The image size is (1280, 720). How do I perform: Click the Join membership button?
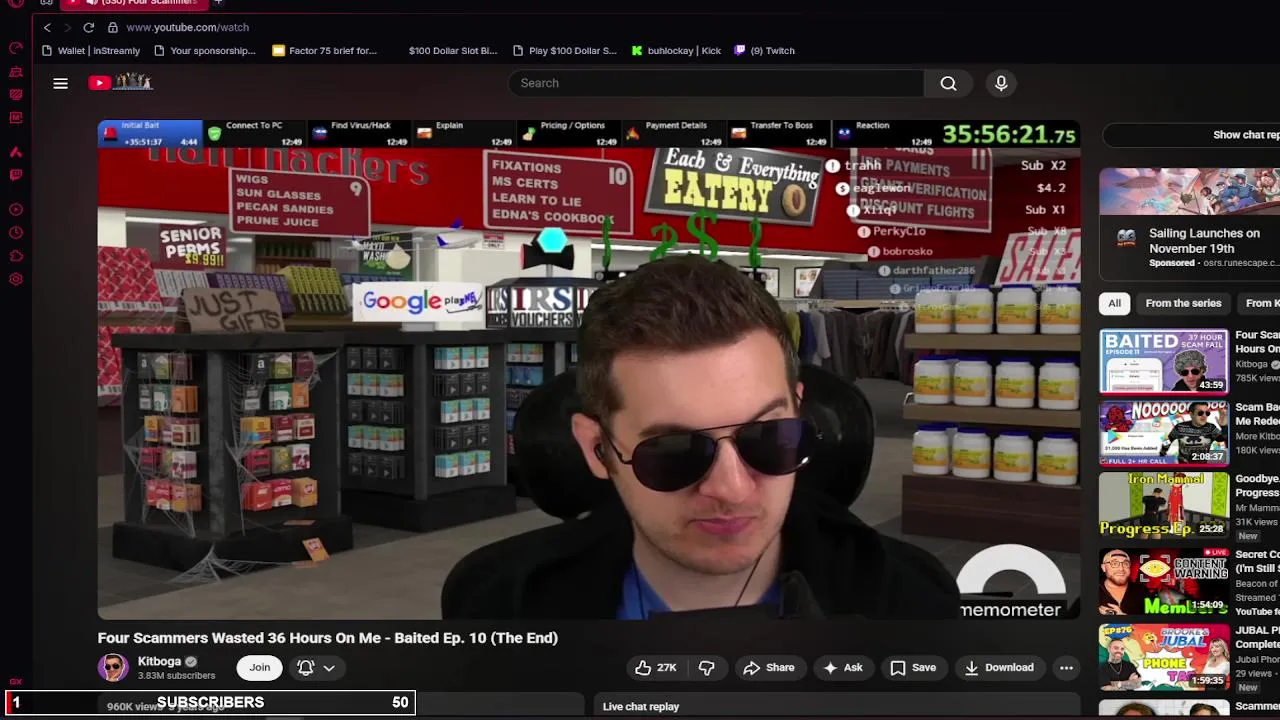point(260,667)
